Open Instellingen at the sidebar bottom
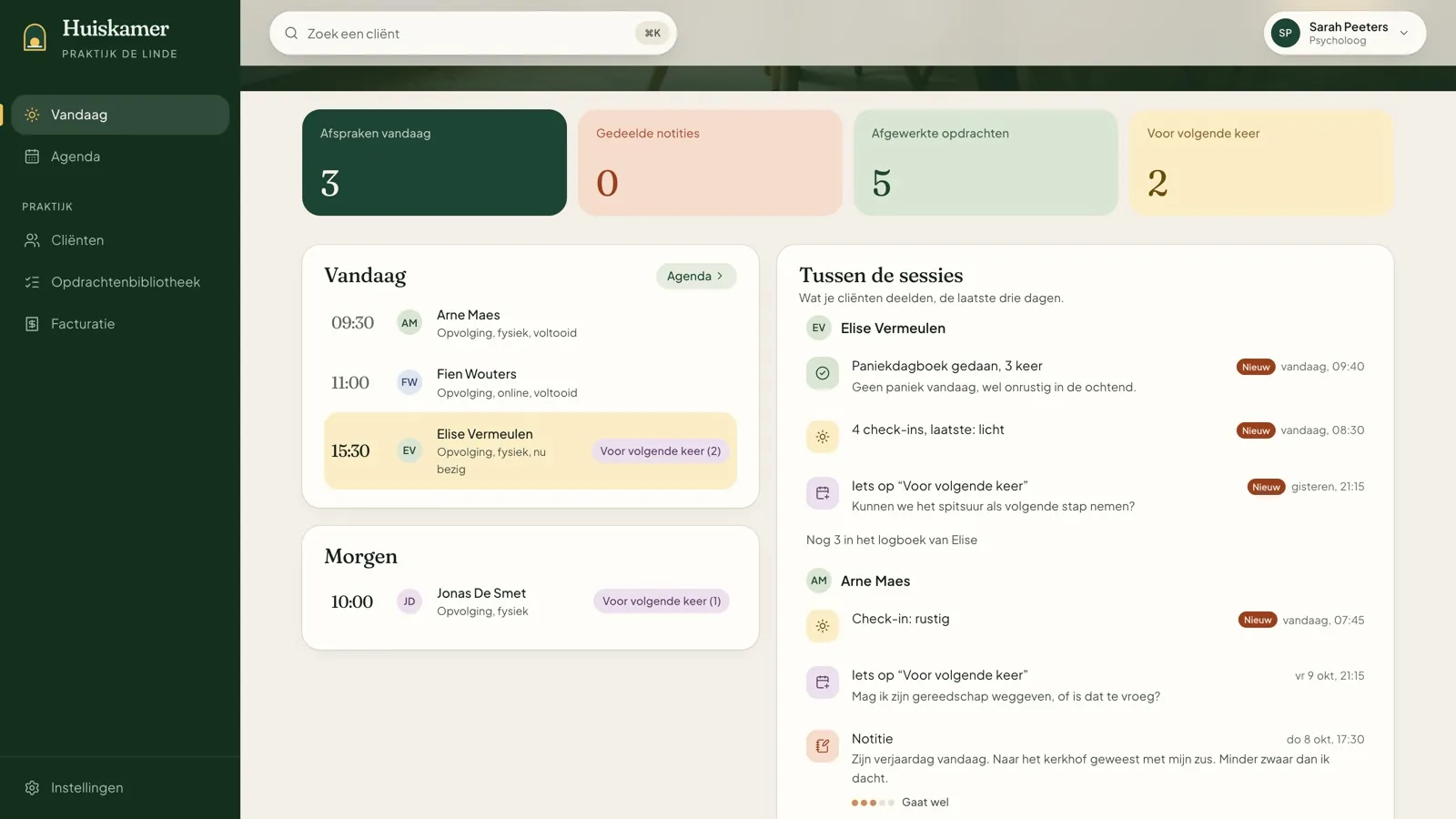 pyautogui.click(x=120, y=788)
